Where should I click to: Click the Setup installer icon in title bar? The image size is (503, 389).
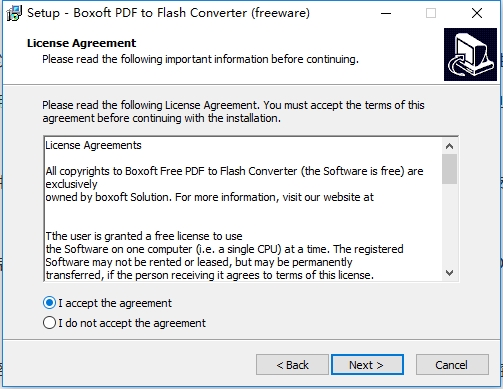coord(14,13)
